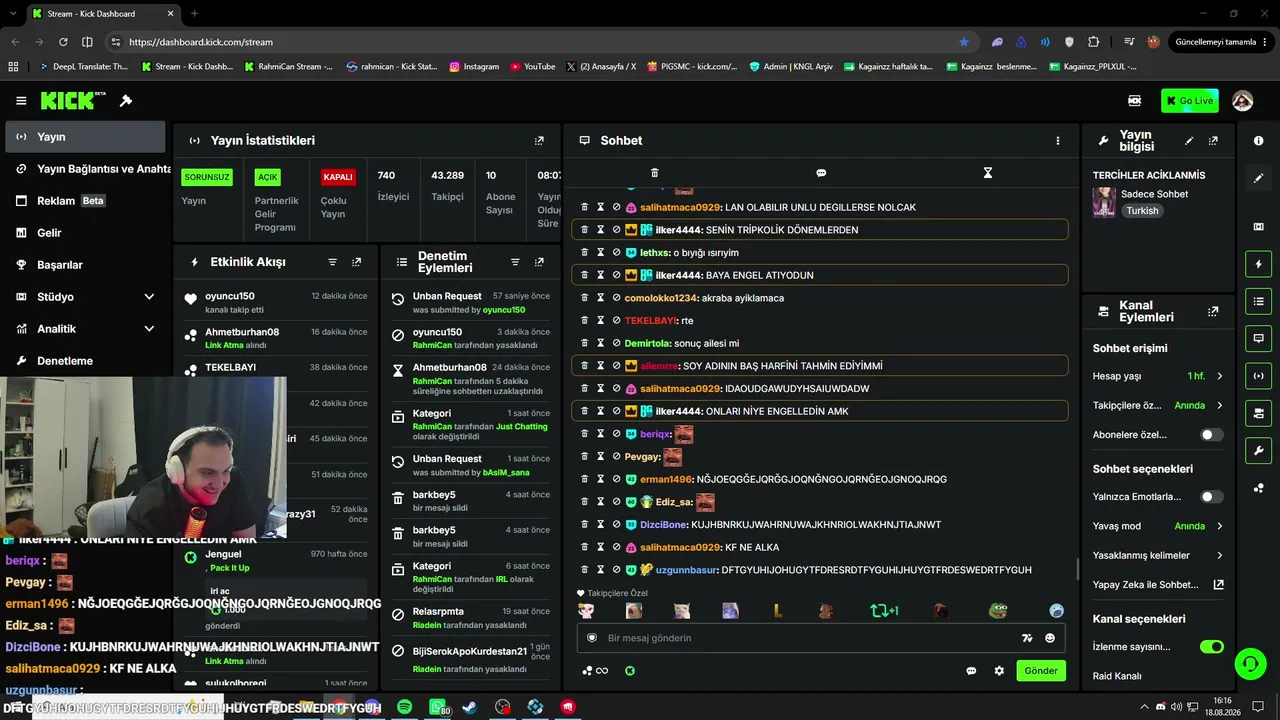Open the Yapay Zeka ile Sohbet link
This screenshot has height=720, width=1280.
1158,585
